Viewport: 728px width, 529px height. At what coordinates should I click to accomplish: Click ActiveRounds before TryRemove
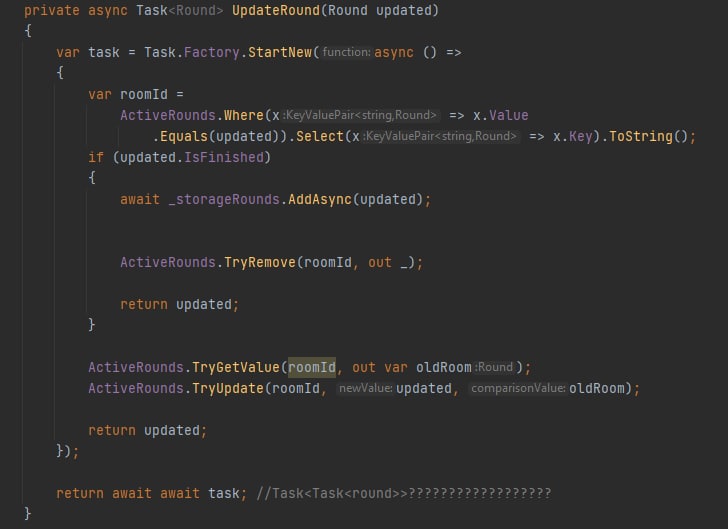coord(168,262)
